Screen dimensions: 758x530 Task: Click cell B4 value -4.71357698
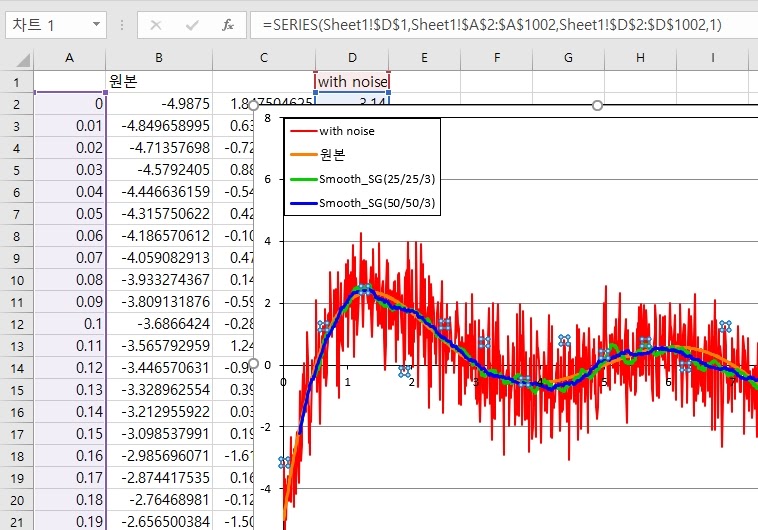tap(159, 148)
